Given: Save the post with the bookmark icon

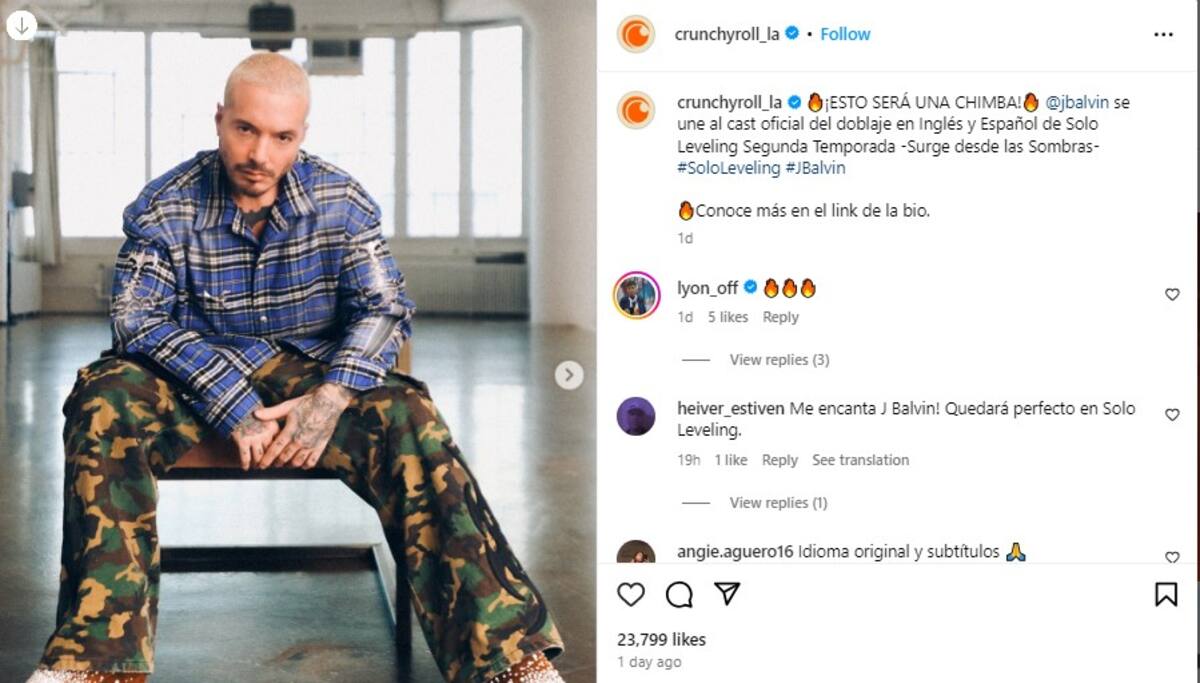Looking at the screenshot, I should pyautogui.click(x=1166, y=595).
